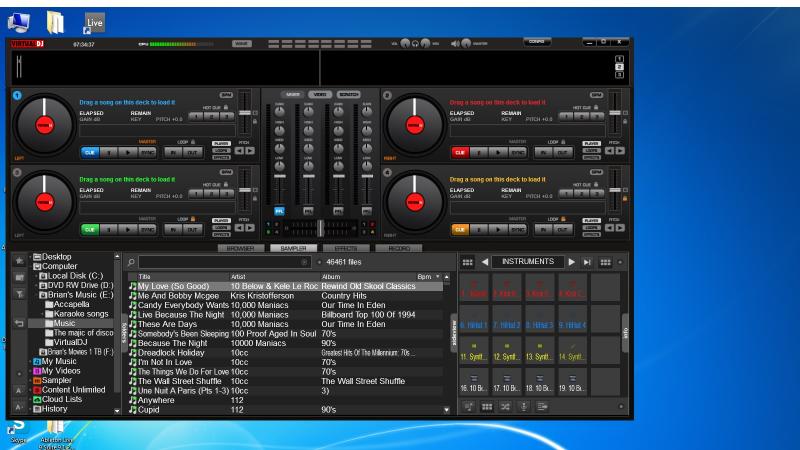Trigger sampler pad 16 10 Bk
The width and height of the screenshot is (800, 450).
[x=474, y=382]
